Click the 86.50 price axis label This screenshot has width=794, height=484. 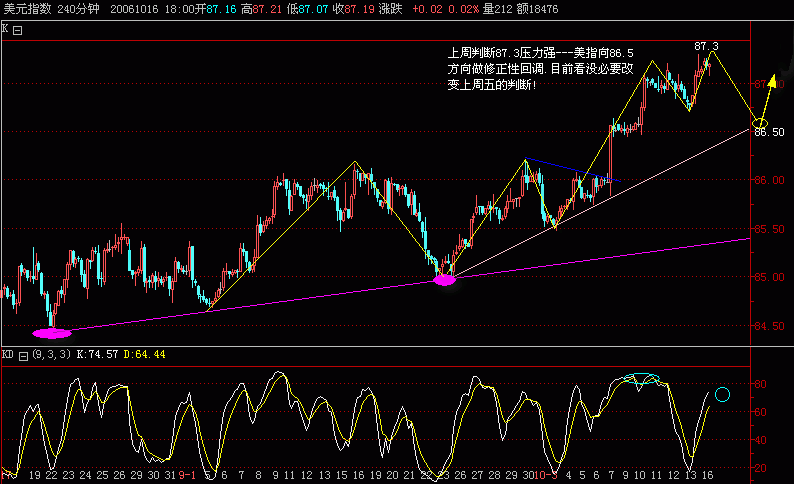770,132
